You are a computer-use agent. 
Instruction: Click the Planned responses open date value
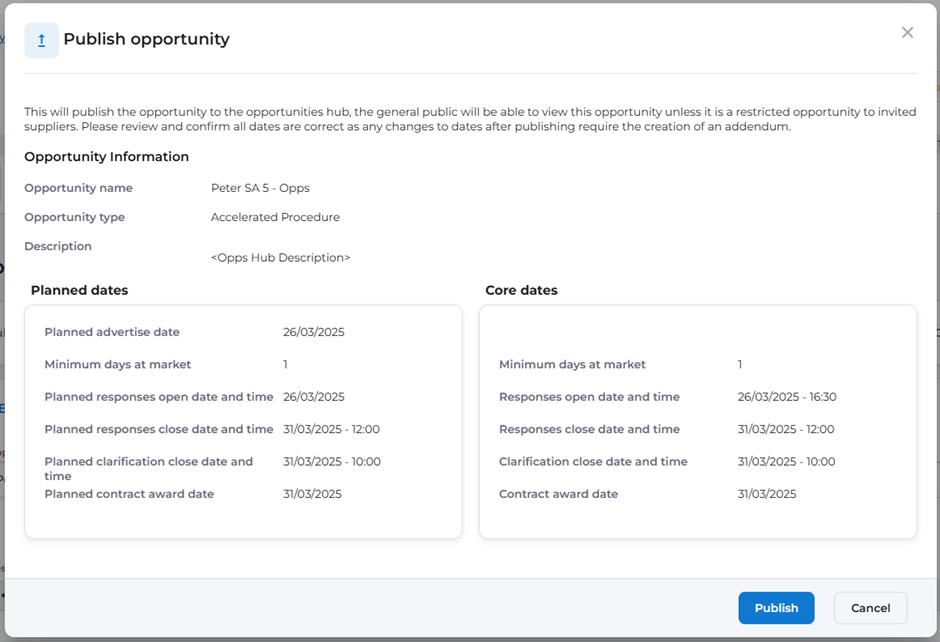click(313, 397)
